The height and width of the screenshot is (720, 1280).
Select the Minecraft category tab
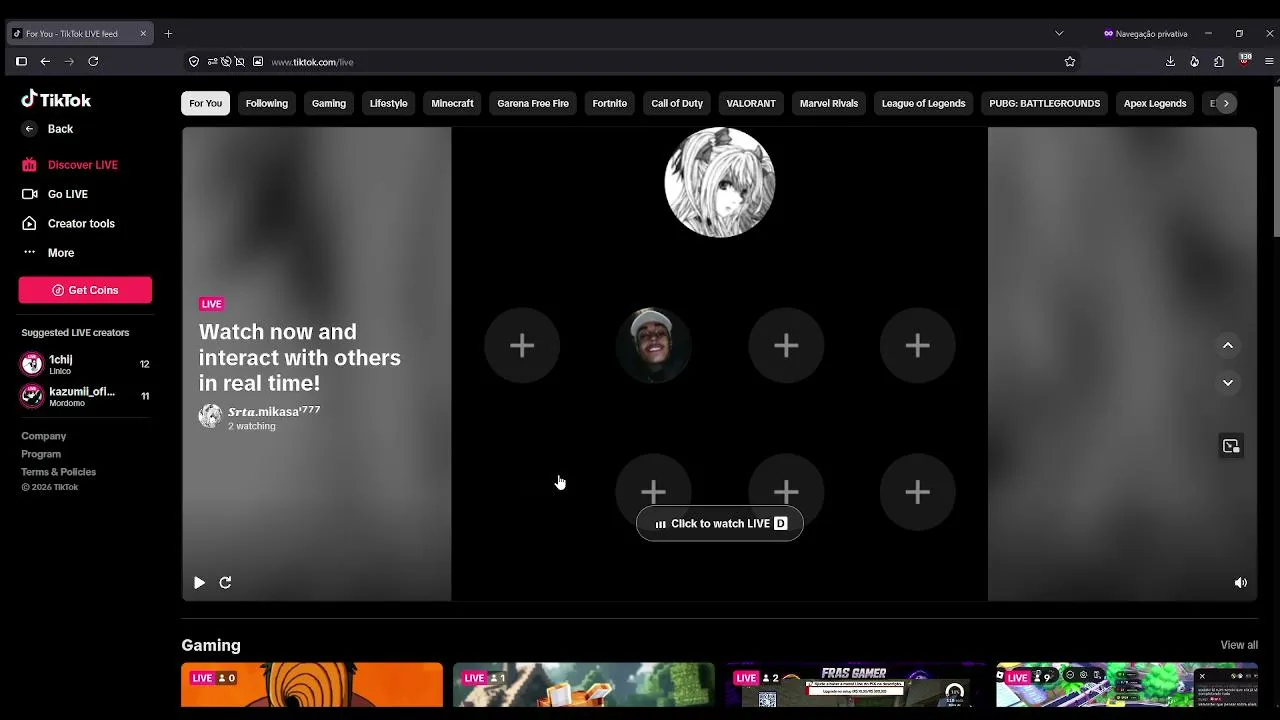452,103
